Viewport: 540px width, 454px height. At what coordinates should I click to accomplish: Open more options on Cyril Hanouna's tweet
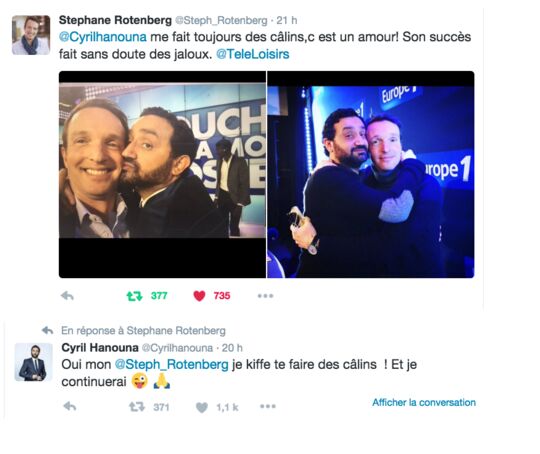[268, 406]
